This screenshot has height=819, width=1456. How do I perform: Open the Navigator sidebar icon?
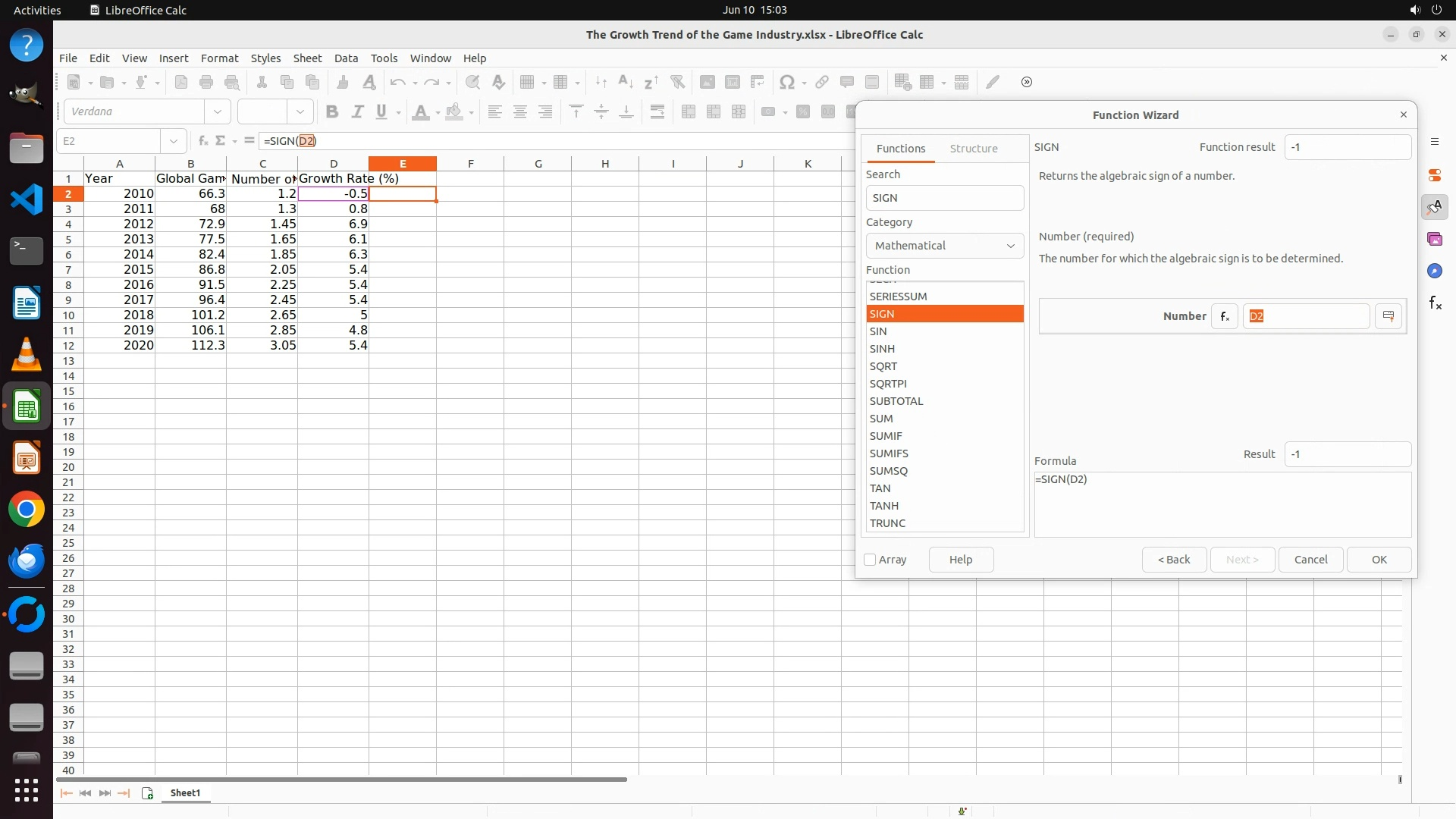(x=1434, y=271)
